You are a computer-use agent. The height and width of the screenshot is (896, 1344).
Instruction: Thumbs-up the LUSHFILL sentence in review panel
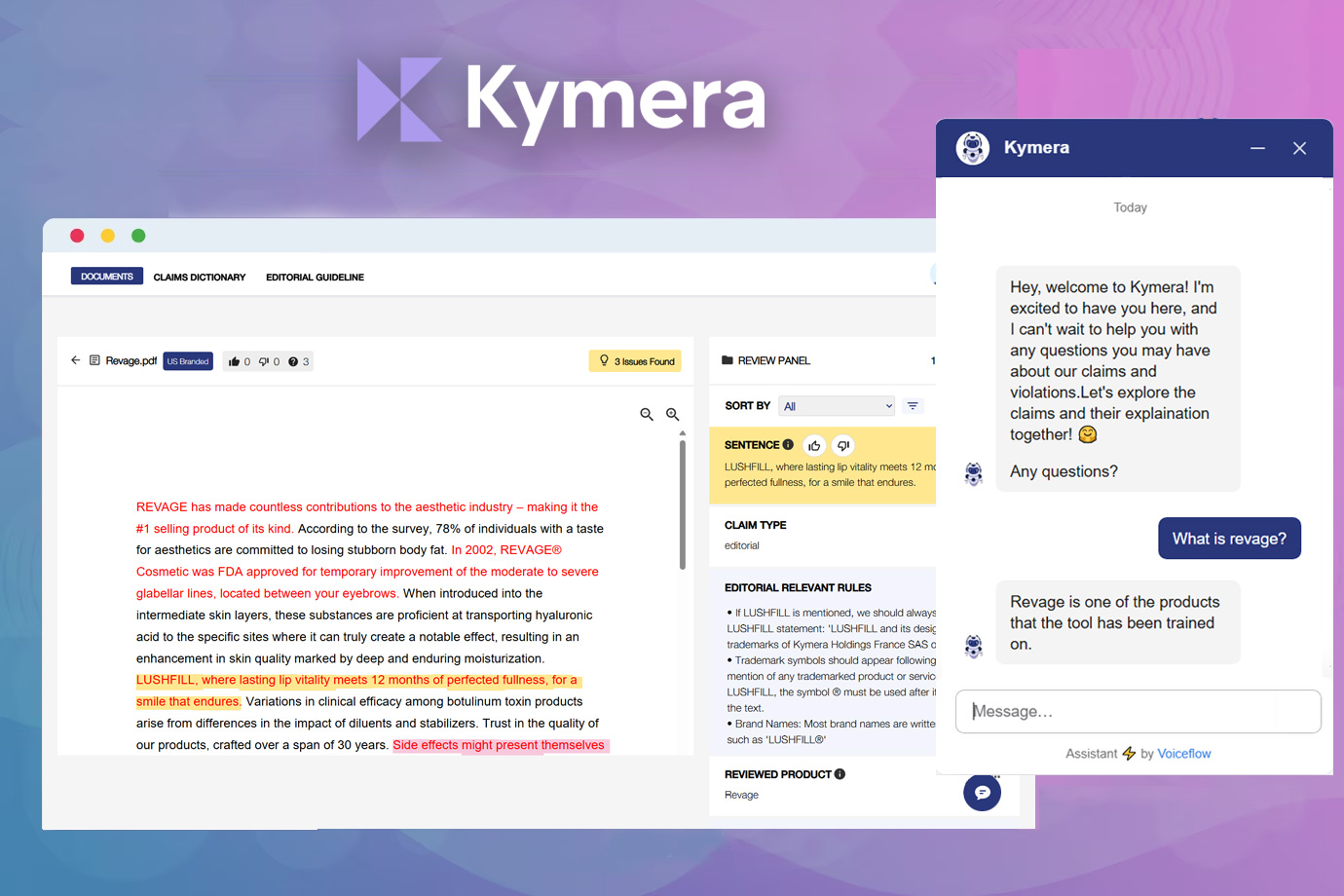coord(814,445)
